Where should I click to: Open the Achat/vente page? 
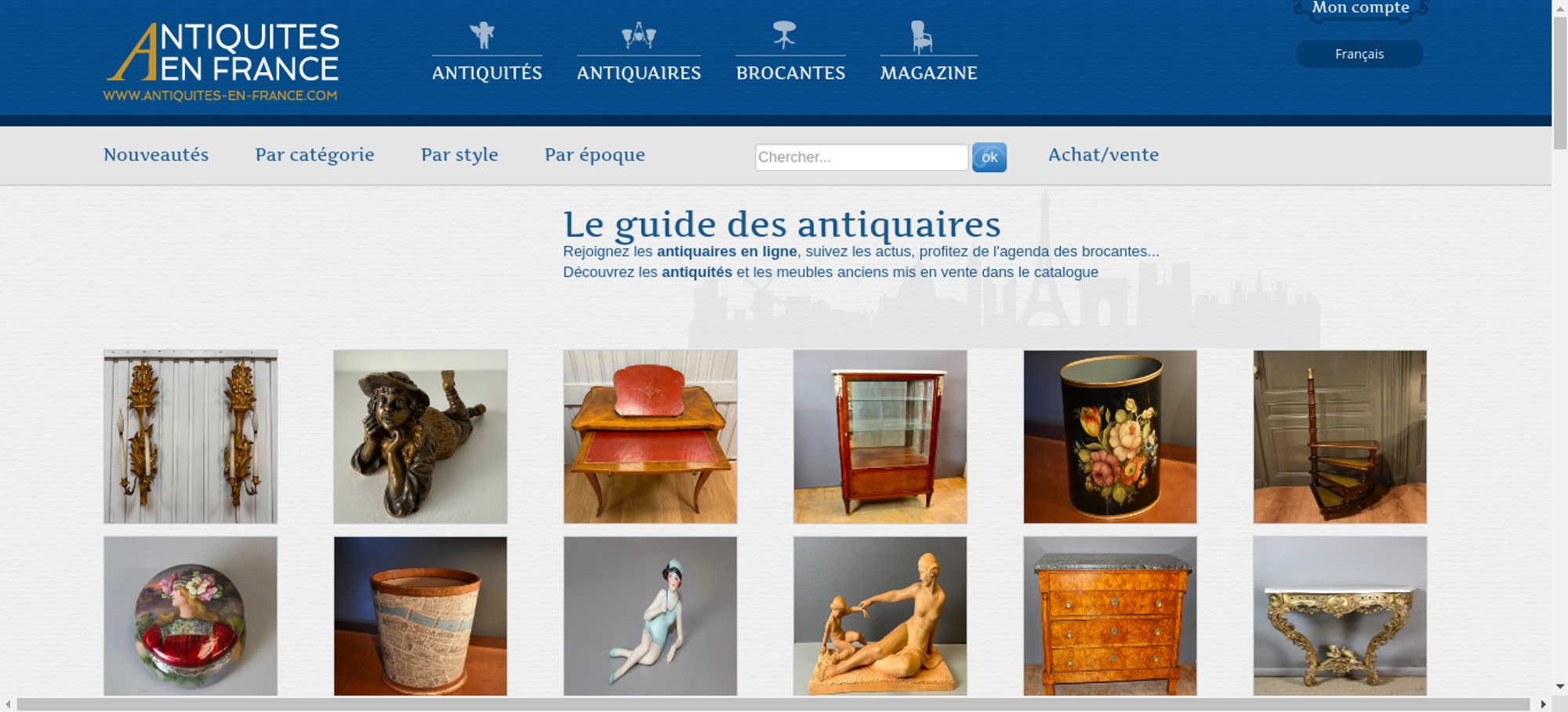1104,154
